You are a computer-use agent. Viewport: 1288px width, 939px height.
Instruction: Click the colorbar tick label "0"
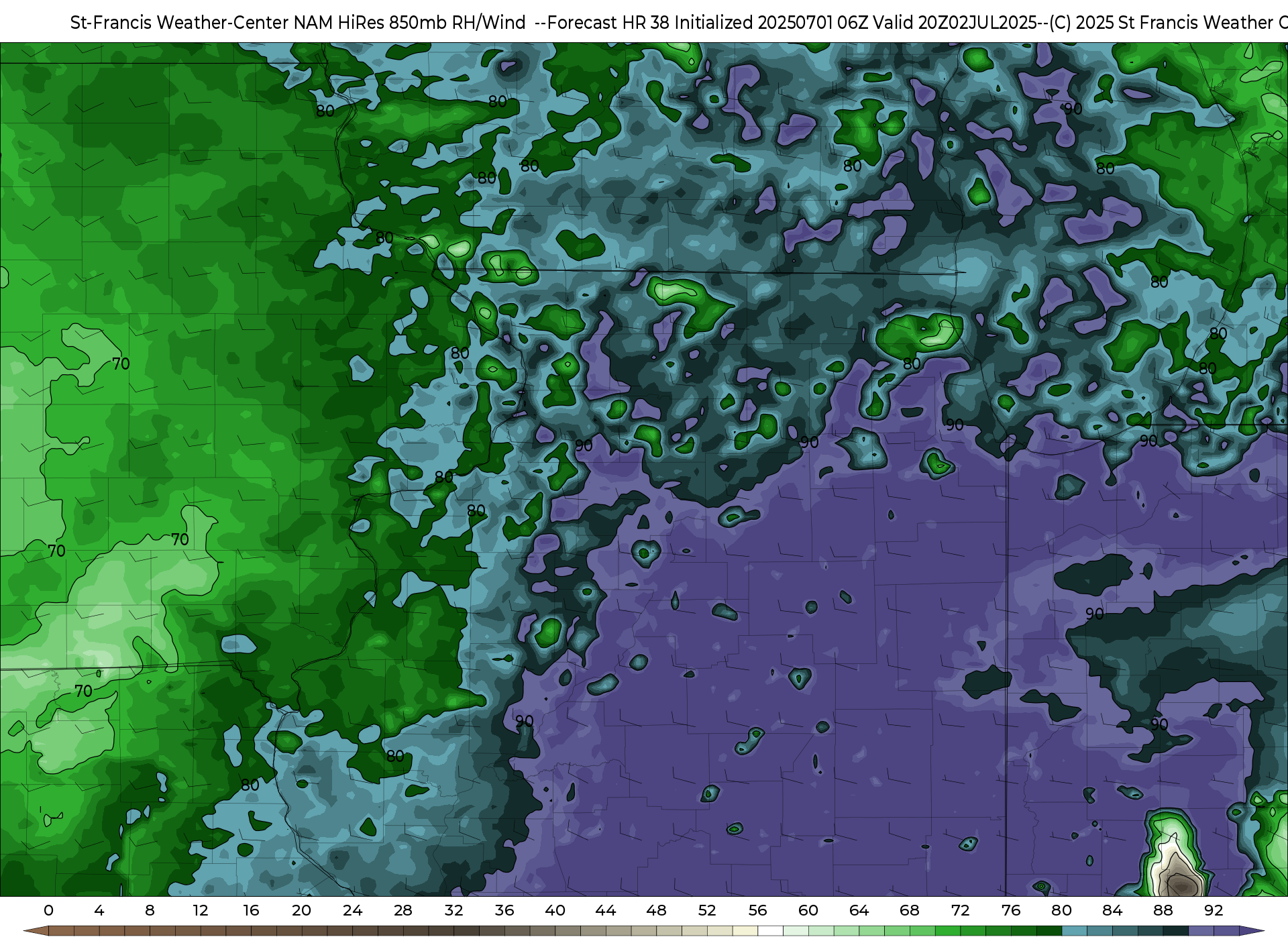pyautogui.click(x=48, y=911)
